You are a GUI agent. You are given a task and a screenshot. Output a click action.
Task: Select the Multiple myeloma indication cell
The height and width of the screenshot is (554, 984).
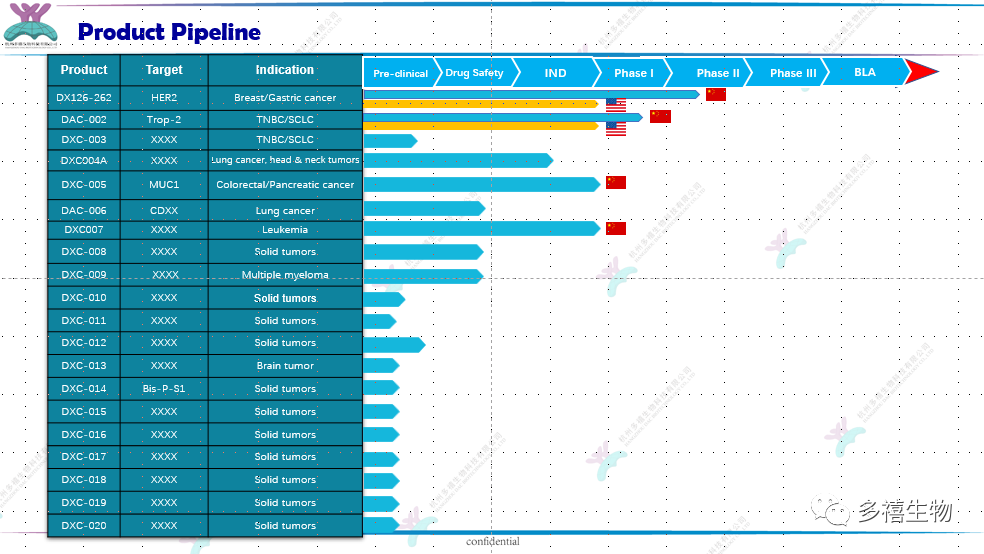tap(285, 275)
